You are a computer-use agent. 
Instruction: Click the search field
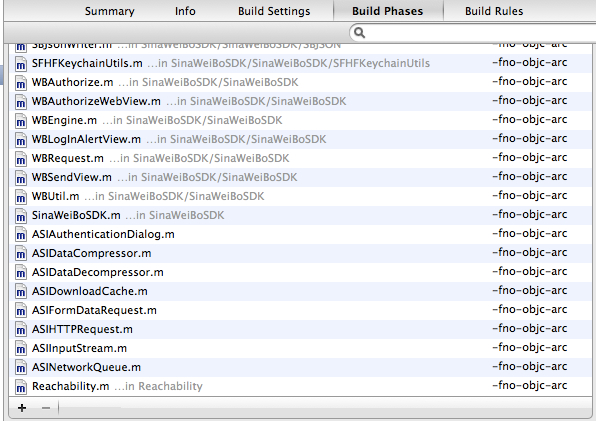click(x=473, y=33)
